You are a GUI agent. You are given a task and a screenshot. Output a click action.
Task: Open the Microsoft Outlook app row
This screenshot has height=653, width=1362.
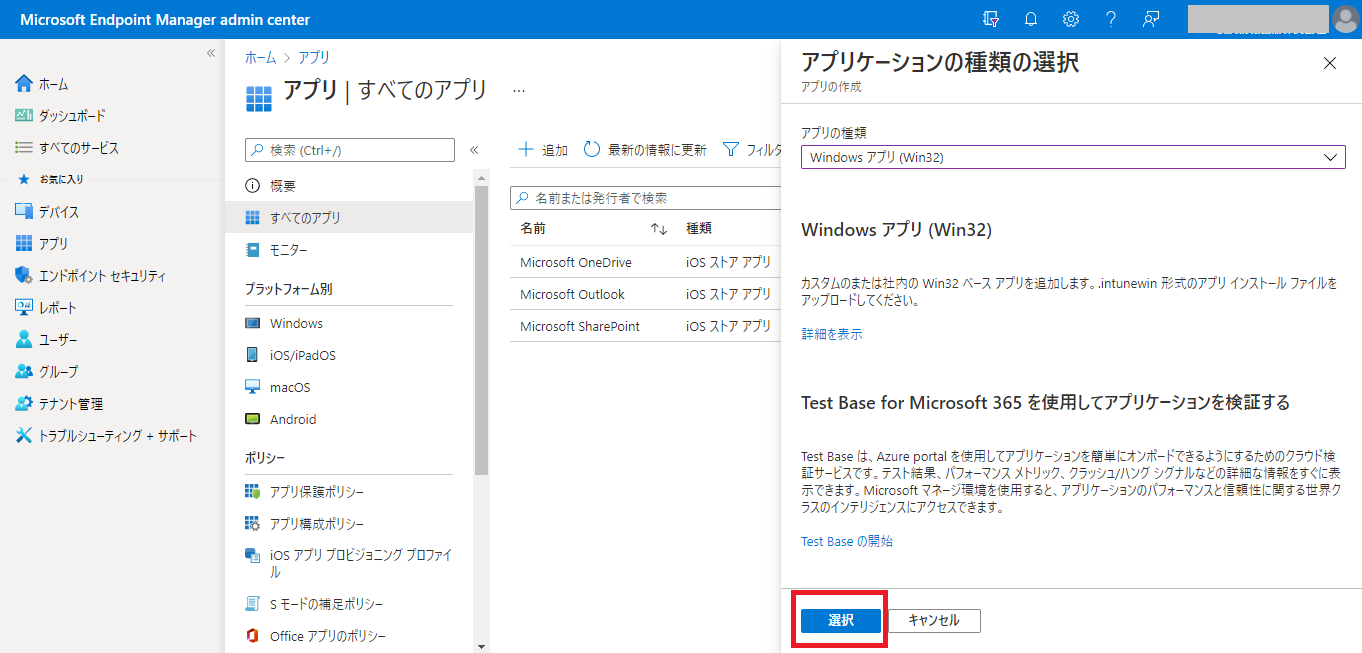[645, 294]
